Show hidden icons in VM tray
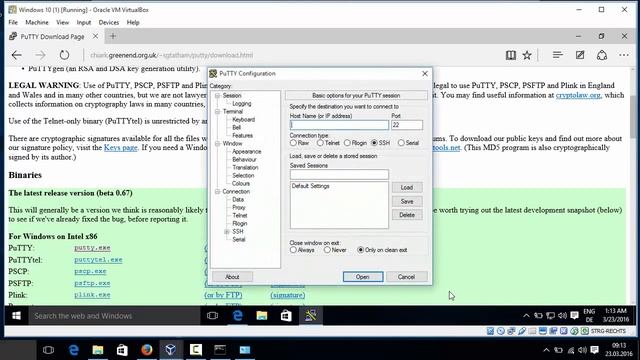 click(x=526, y=316)
